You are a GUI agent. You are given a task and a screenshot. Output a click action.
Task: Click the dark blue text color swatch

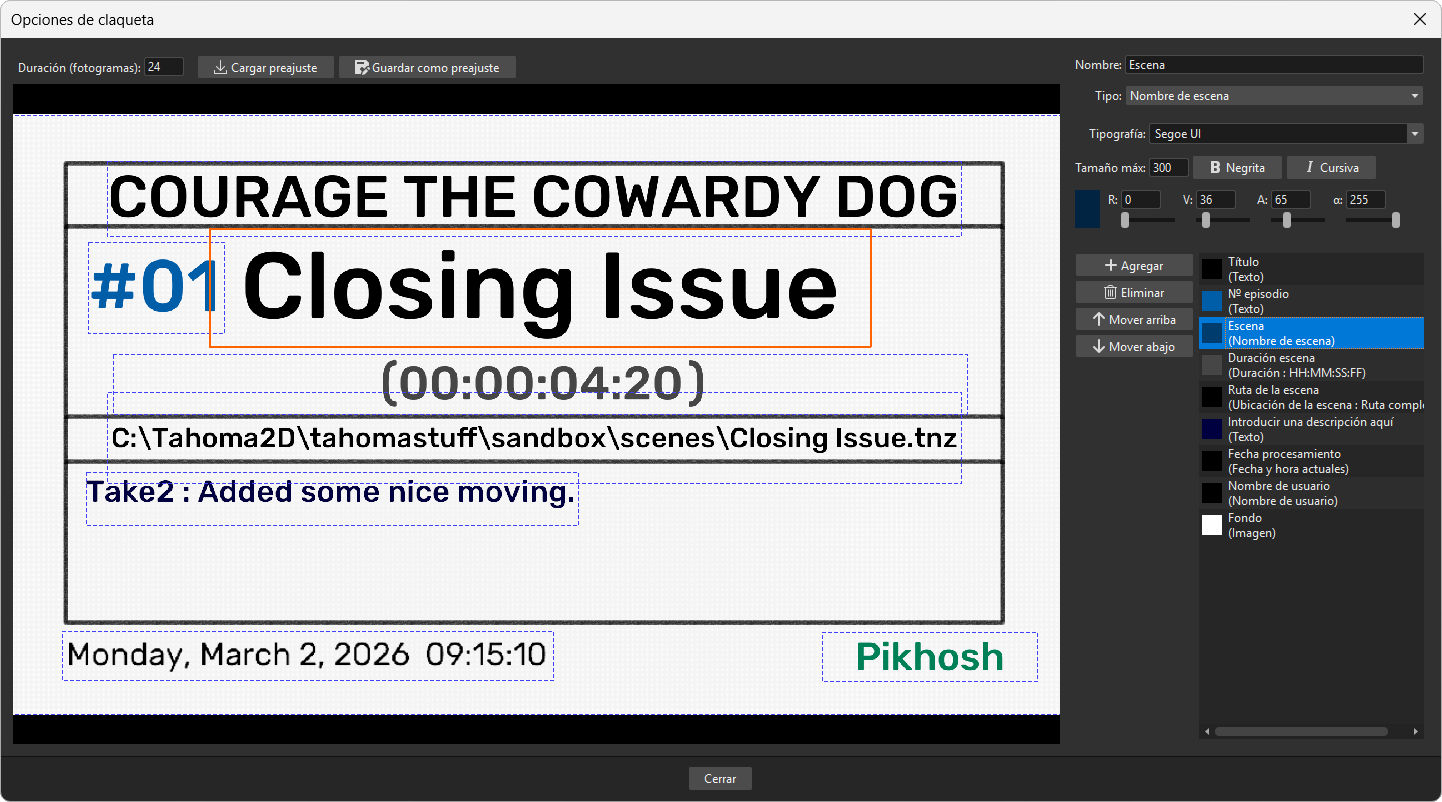click(1087, 207)
